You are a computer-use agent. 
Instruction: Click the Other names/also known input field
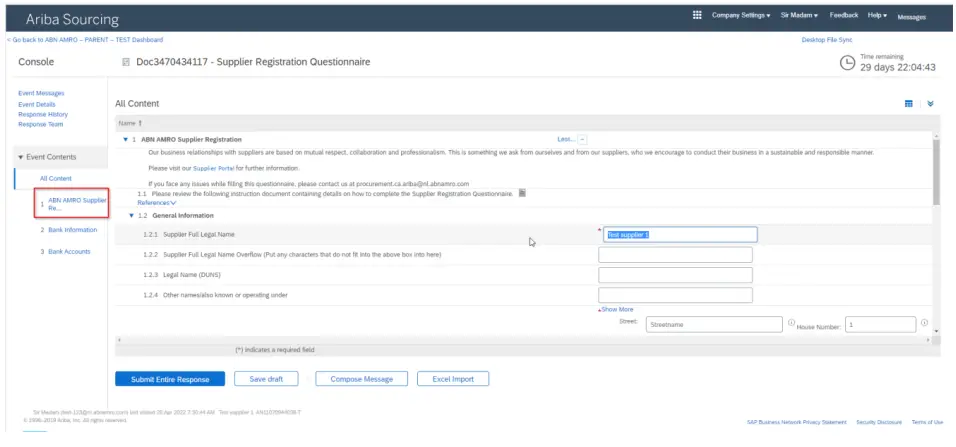click(675, 295)
